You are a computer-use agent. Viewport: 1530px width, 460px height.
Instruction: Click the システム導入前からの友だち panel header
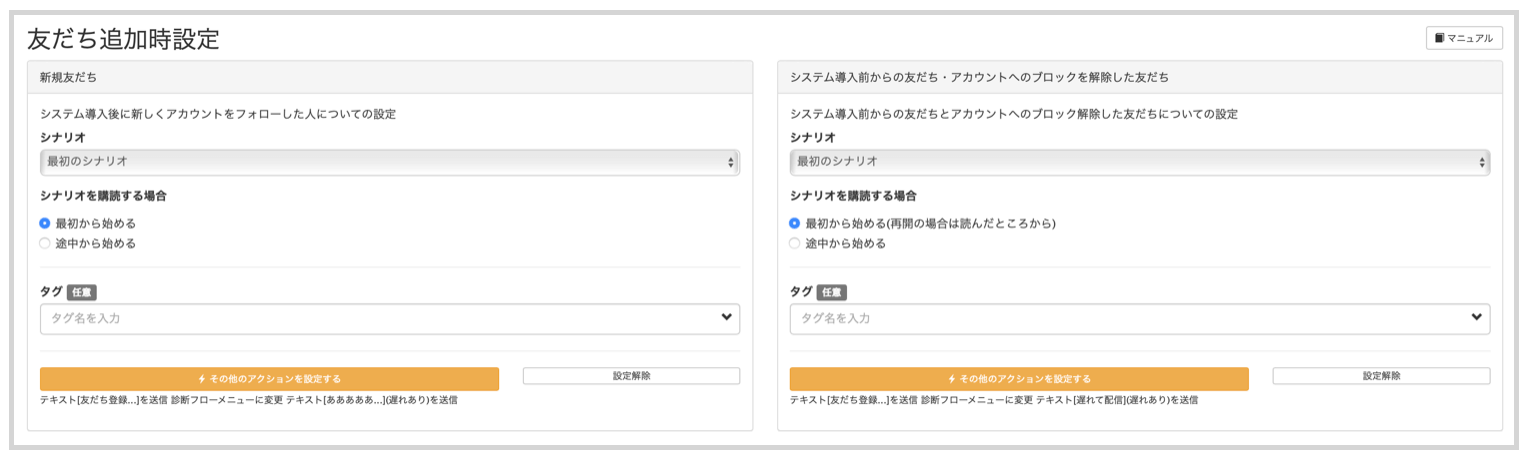tap(1139, 77)
